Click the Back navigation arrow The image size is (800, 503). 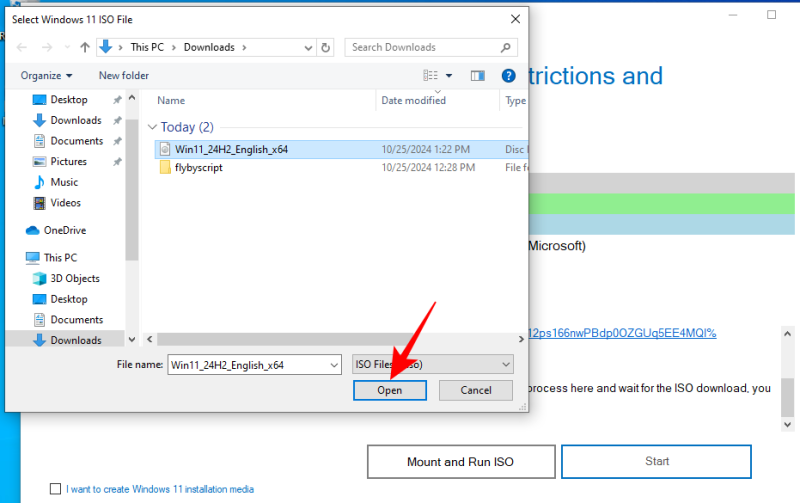pos(19,47)
